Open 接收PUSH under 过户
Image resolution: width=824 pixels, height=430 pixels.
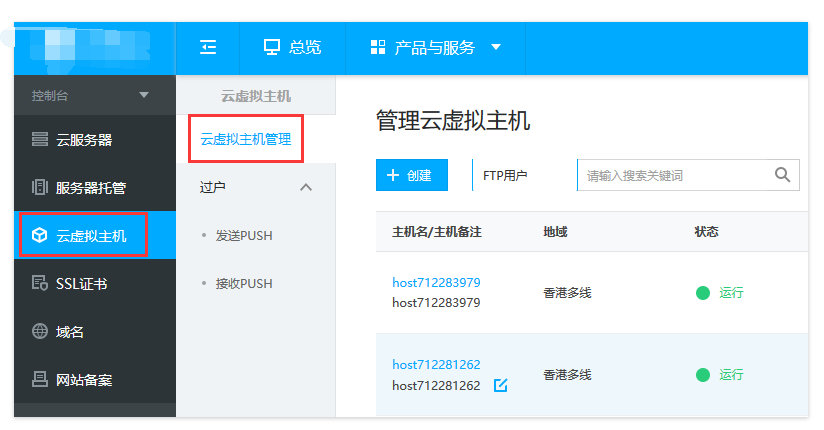point(244,284)
